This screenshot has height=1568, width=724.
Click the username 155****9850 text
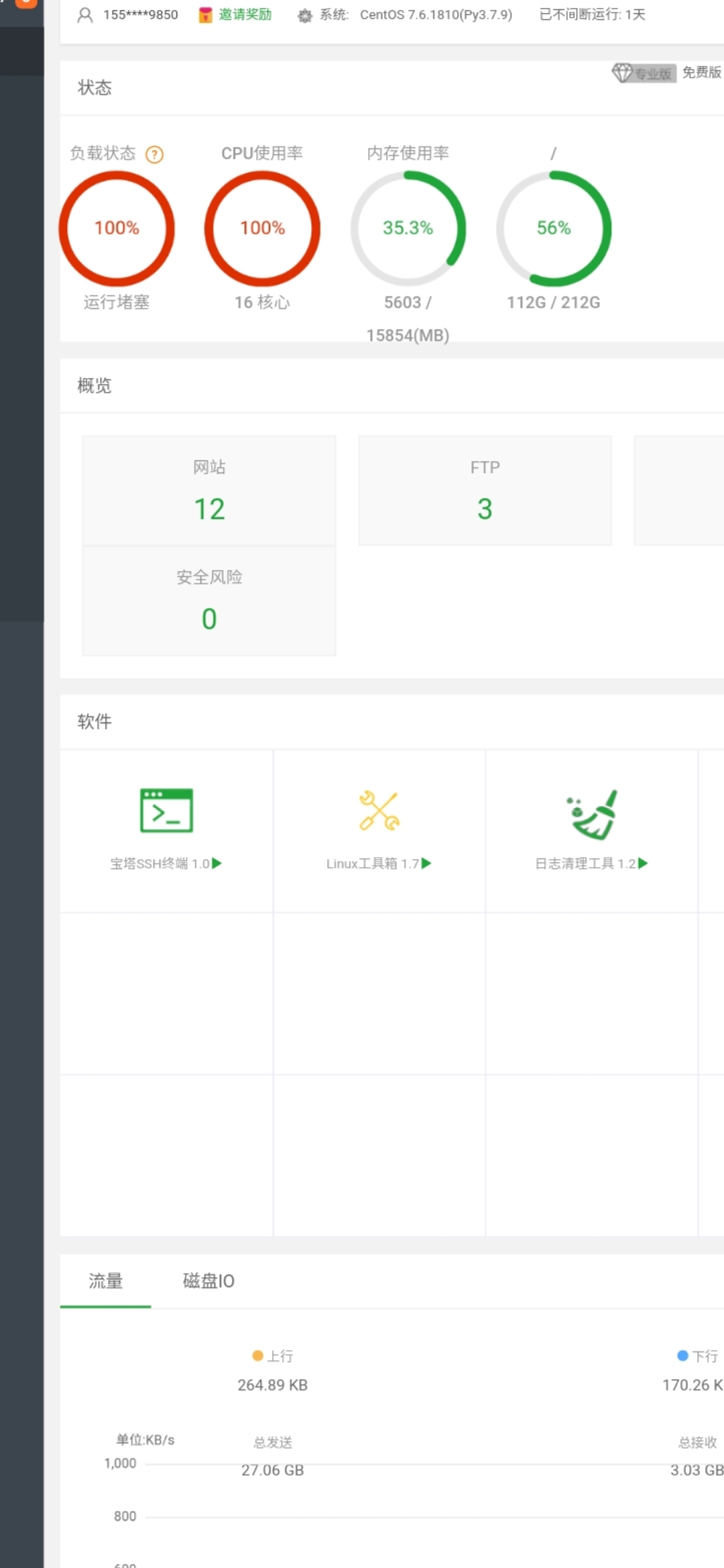coord(141,15)
